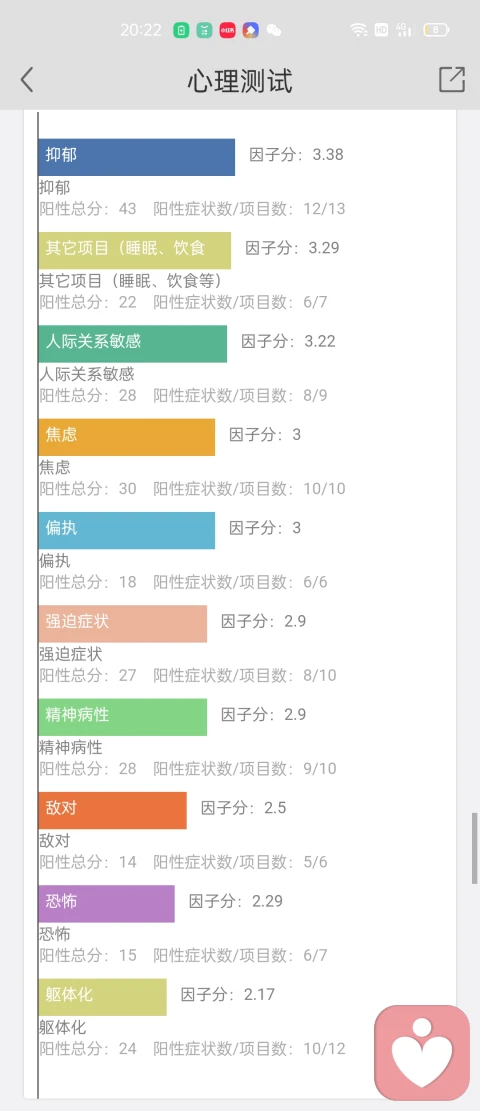480x1111 pixels.
Task: Select the olive 躯体化 bar
Action: pyautogui.click(x=103, y=997)
